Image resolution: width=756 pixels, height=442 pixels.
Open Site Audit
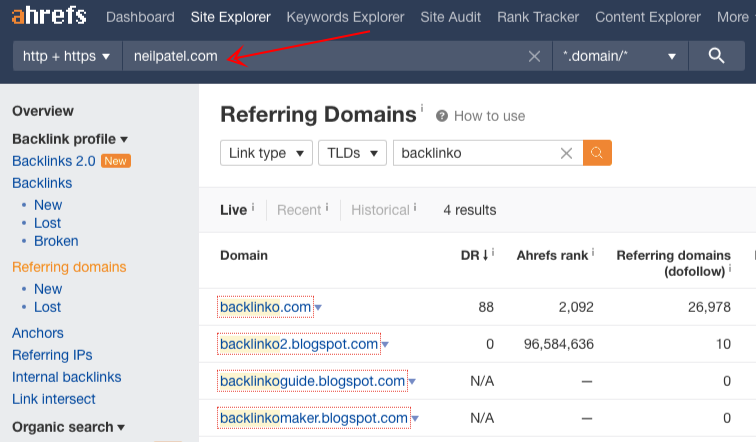(450, 17)
